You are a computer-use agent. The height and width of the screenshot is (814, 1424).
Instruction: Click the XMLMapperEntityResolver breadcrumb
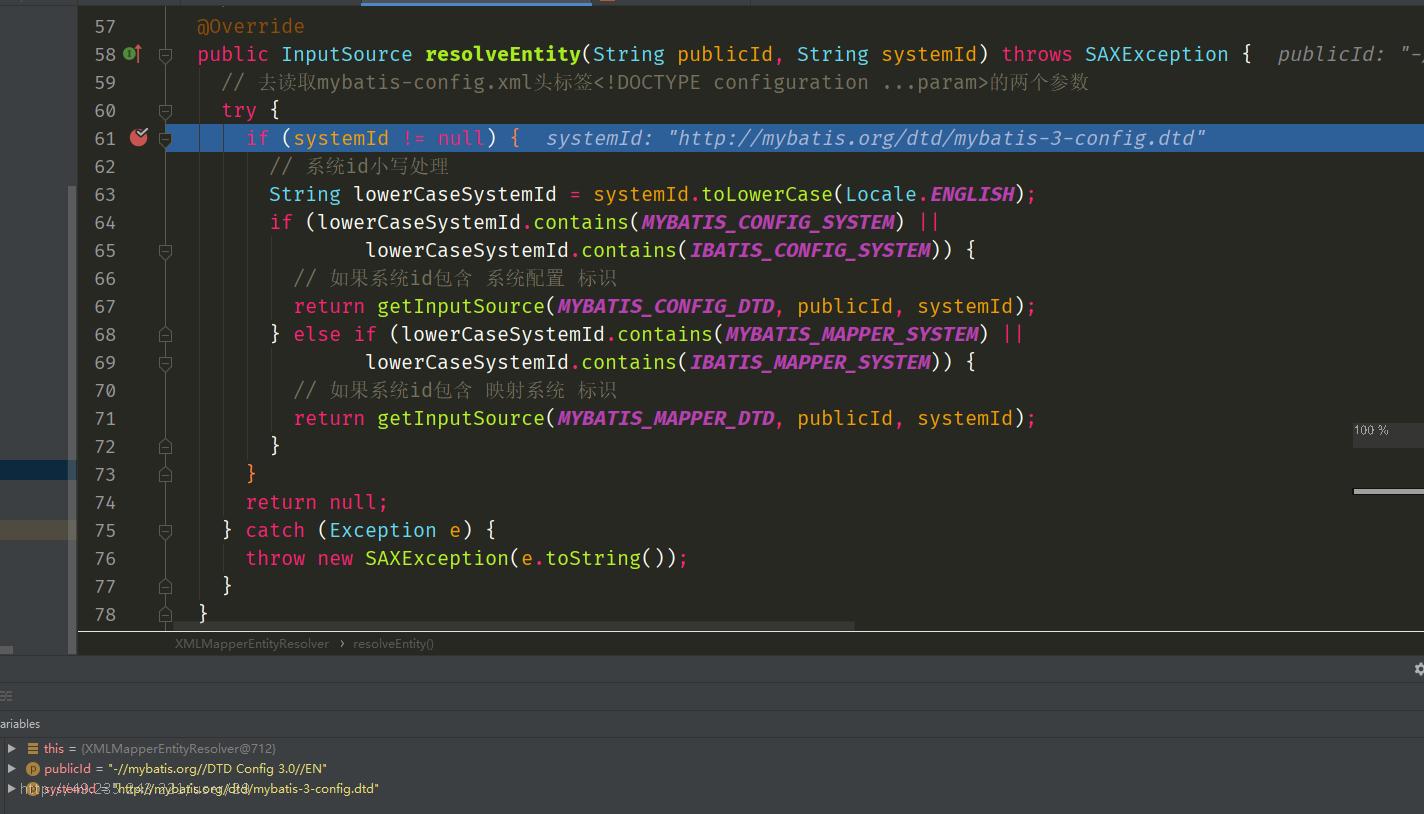[252, 644]
